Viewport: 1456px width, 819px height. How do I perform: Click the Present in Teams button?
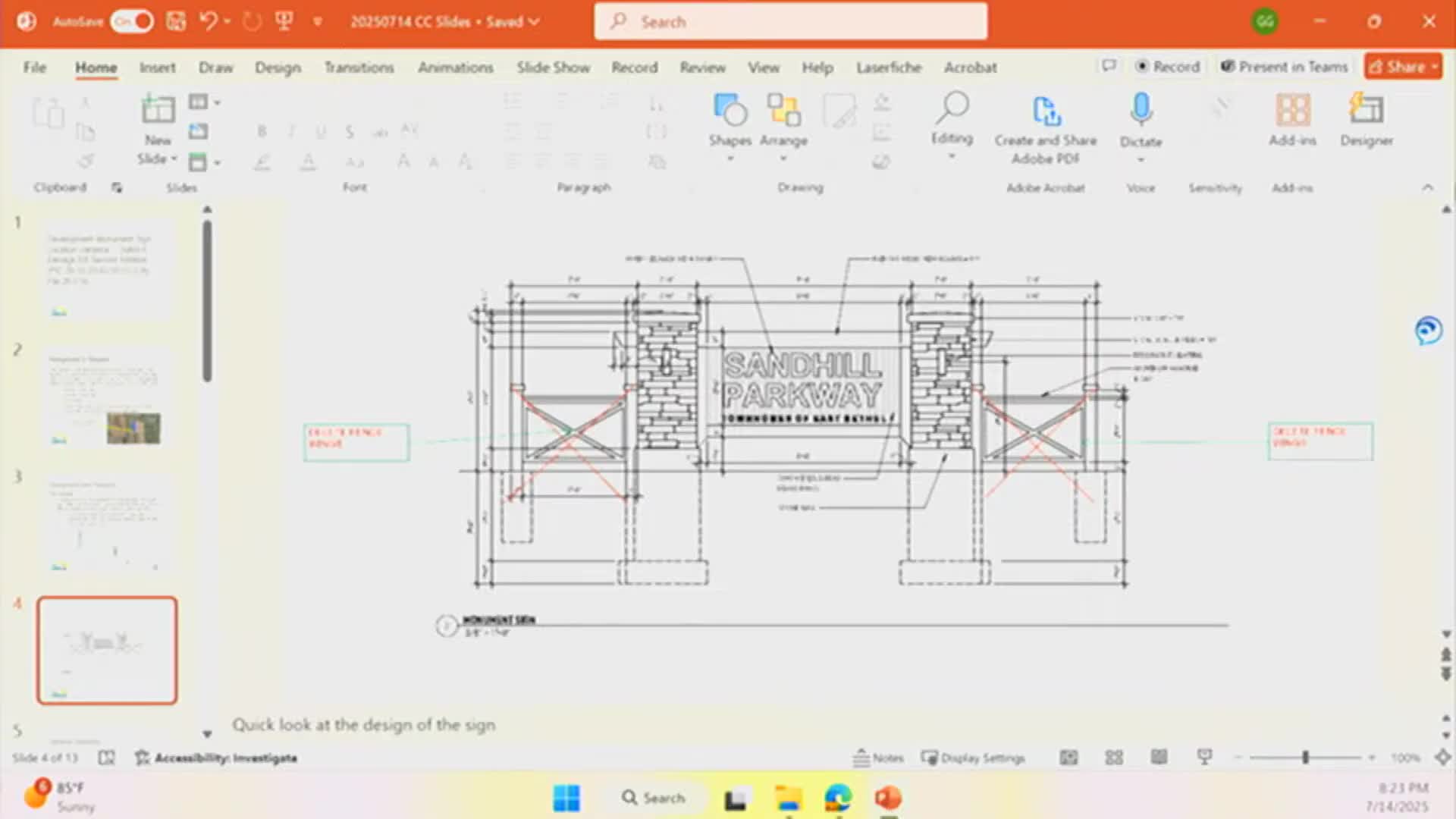pyautogui.click(x=1284, y=67)
